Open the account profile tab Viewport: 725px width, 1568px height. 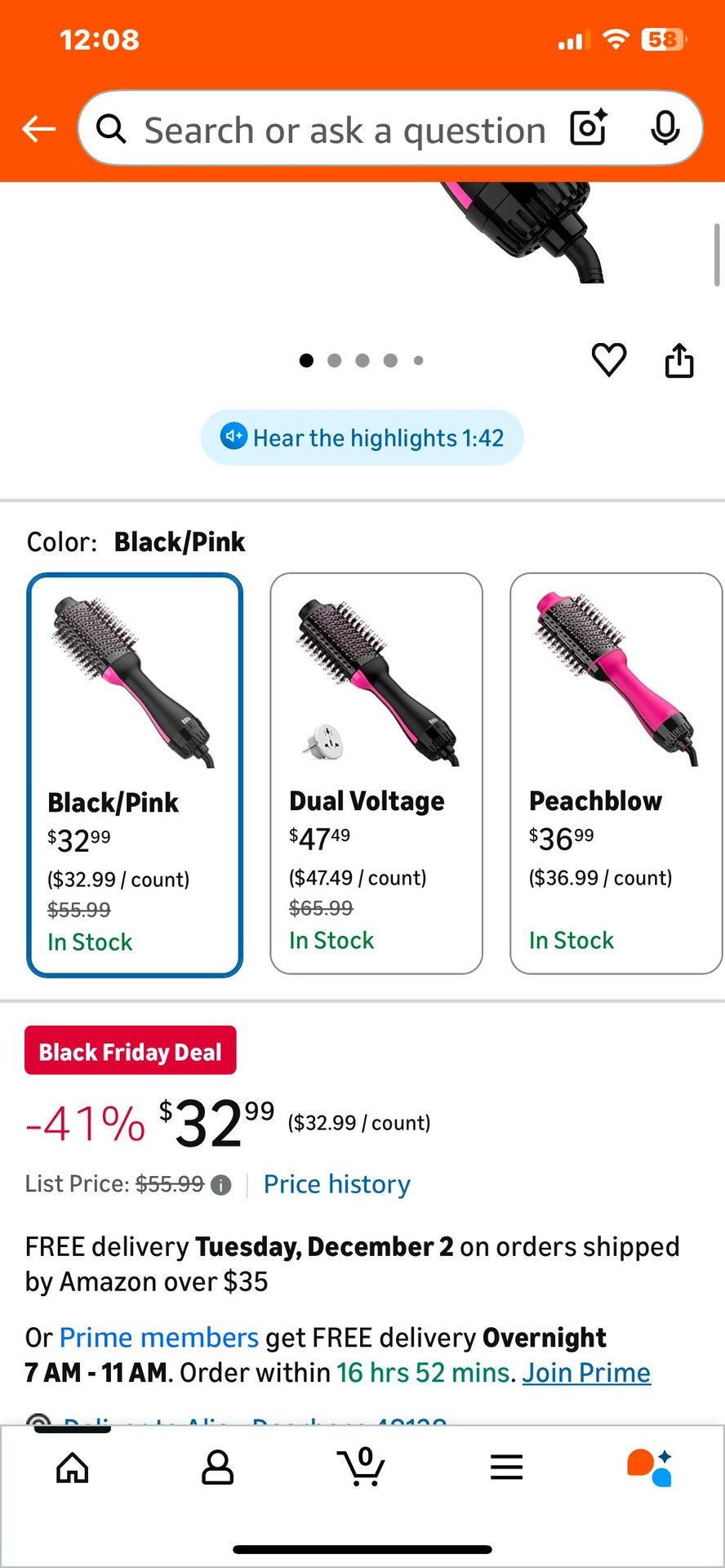pyautogui.click(x=217, y=1468)
